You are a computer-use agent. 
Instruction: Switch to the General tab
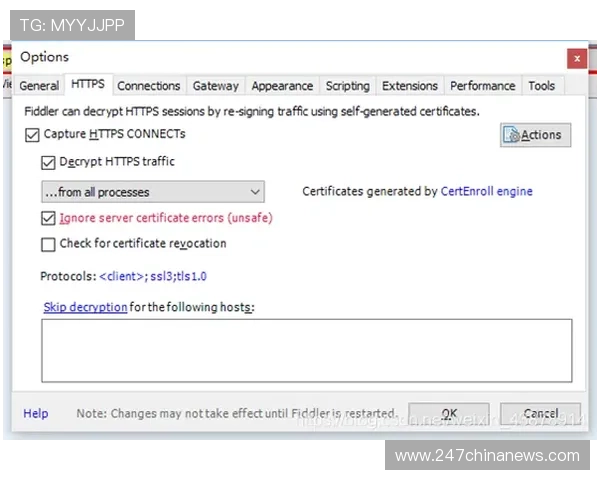pos(39,86)
